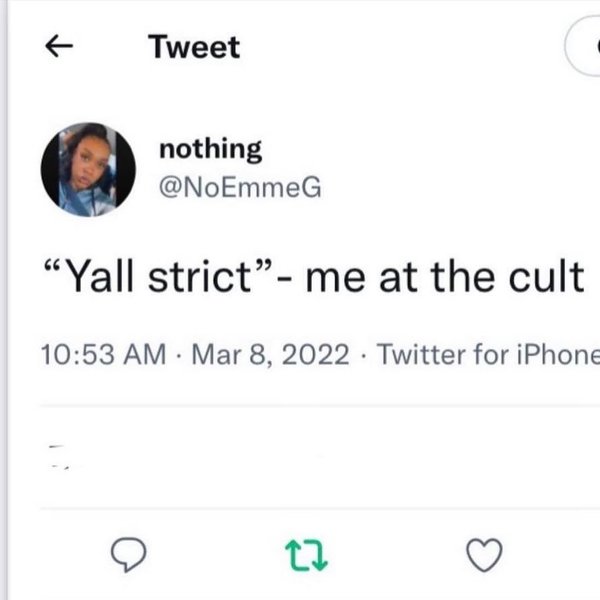Click the tweet text "me at the cult"
600x600 pixels.
(445, 275)
